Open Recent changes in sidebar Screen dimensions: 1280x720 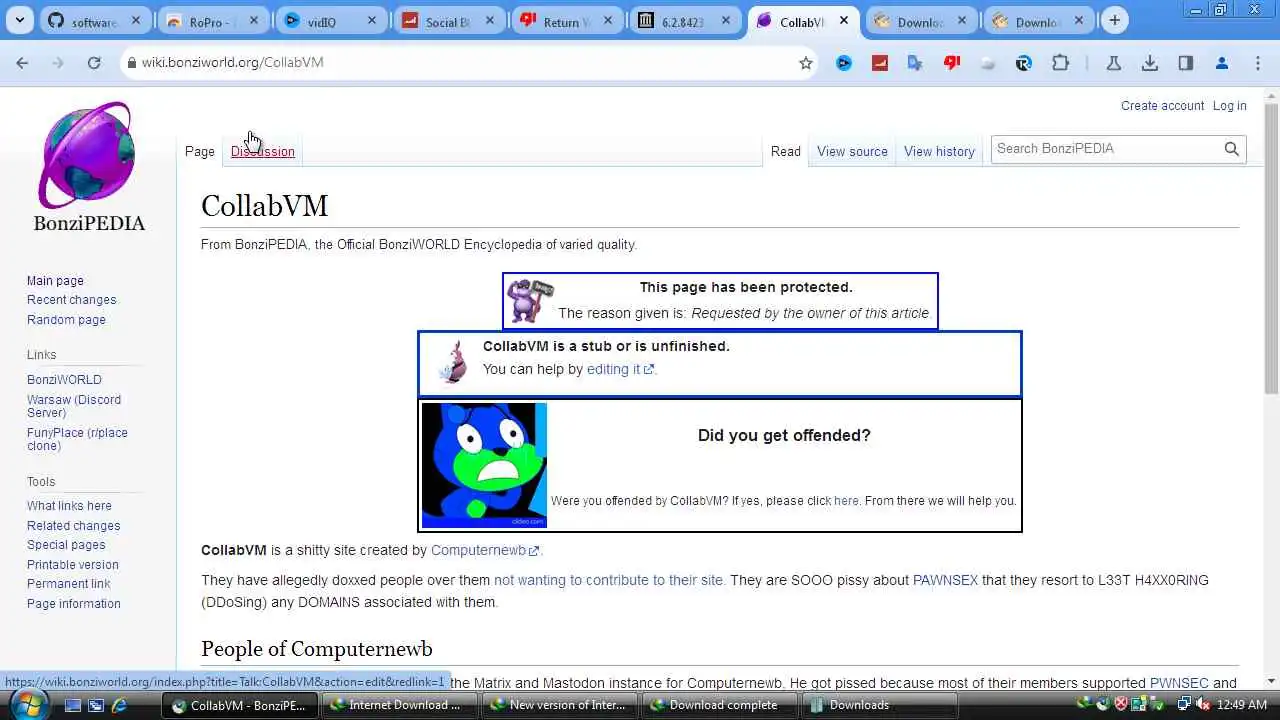pyautogui.click(x=71, y=300)
